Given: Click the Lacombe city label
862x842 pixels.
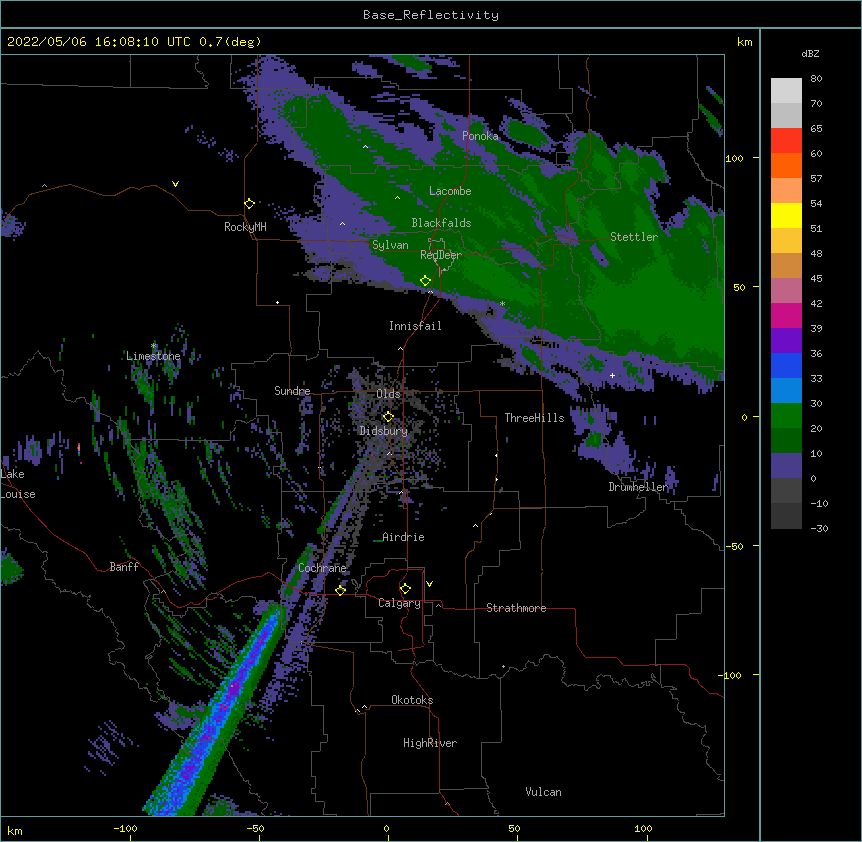Looking at the screenshot, I should click(x=450, y=191).
